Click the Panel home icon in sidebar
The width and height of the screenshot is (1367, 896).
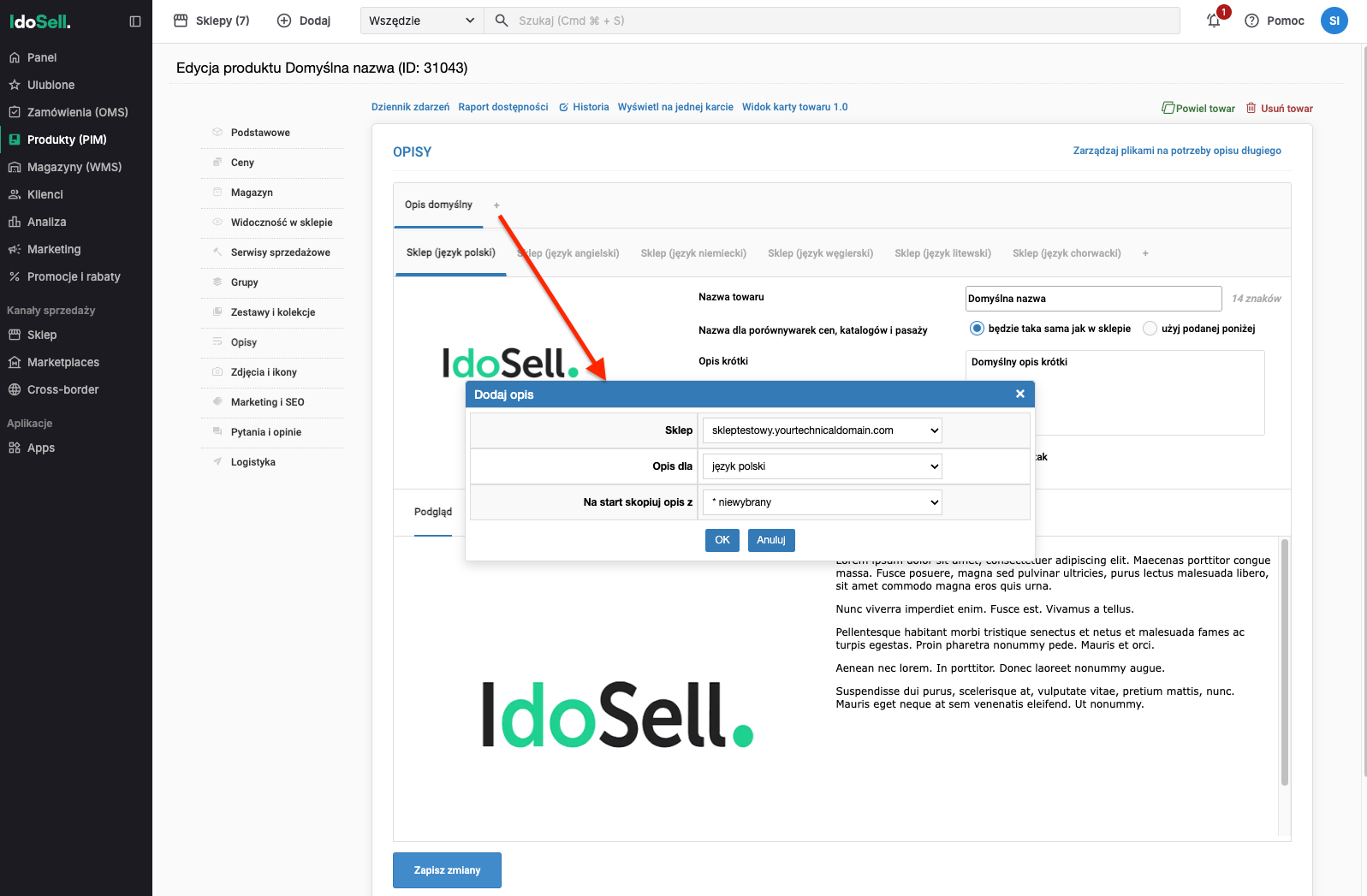point(15,57)
